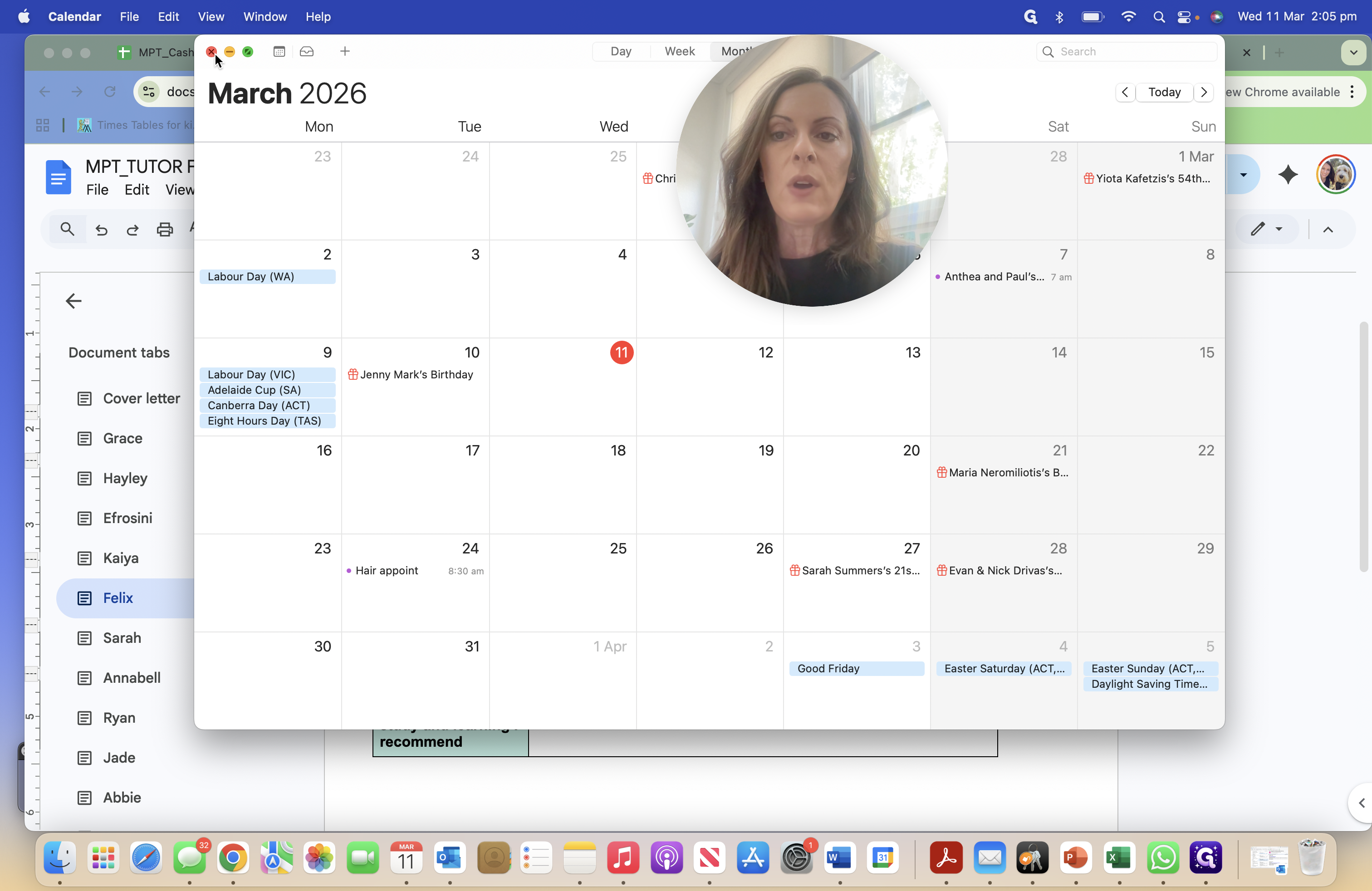The image size is (1372, 891).
Task: Collapse the Docs toolbar chevron
Action: (1328, 230)
